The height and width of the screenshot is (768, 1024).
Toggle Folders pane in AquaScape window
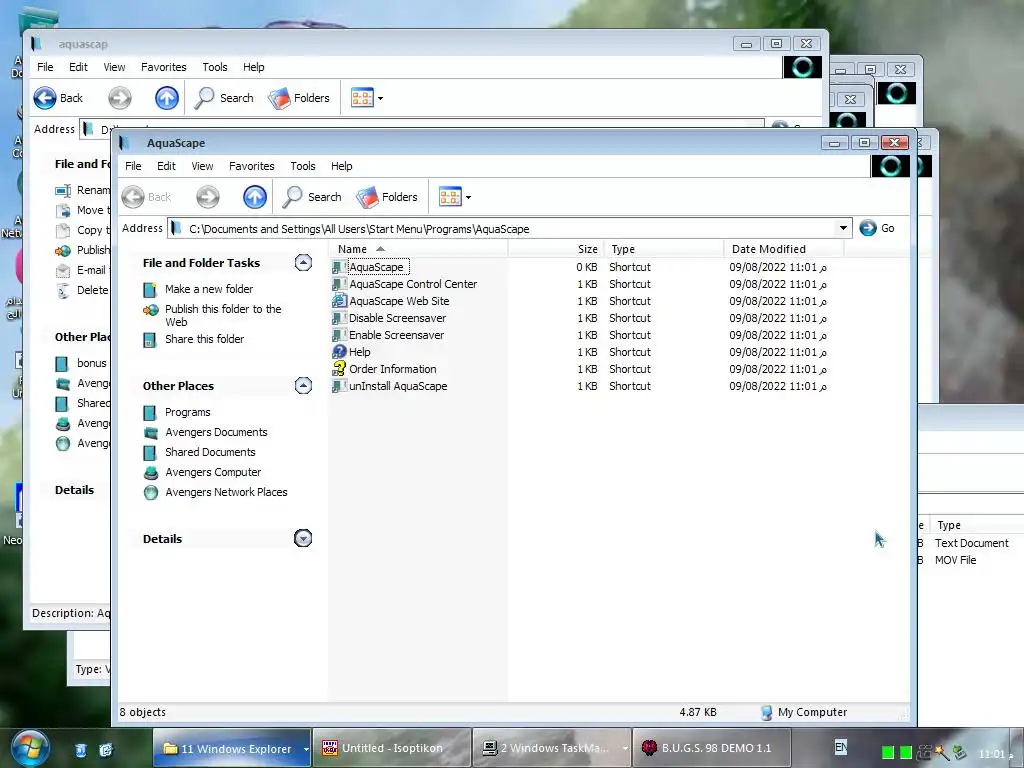pyautogui.click(x=387, y=197)
